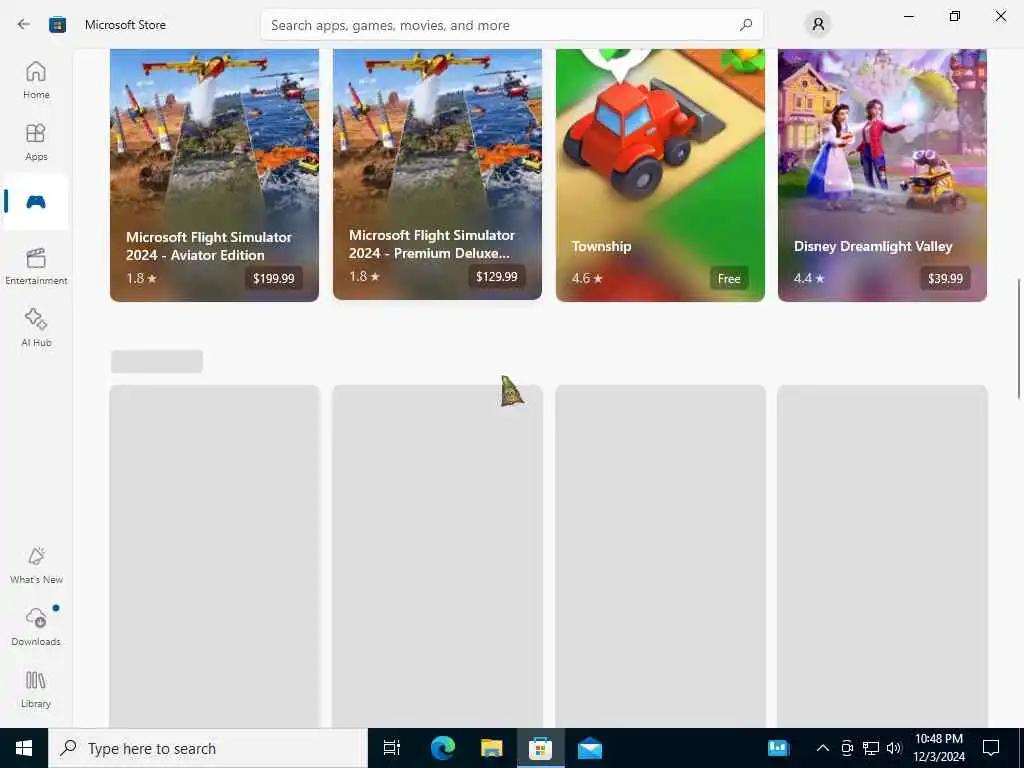
Task: Open network status tray icon
Action: [871, 748]
